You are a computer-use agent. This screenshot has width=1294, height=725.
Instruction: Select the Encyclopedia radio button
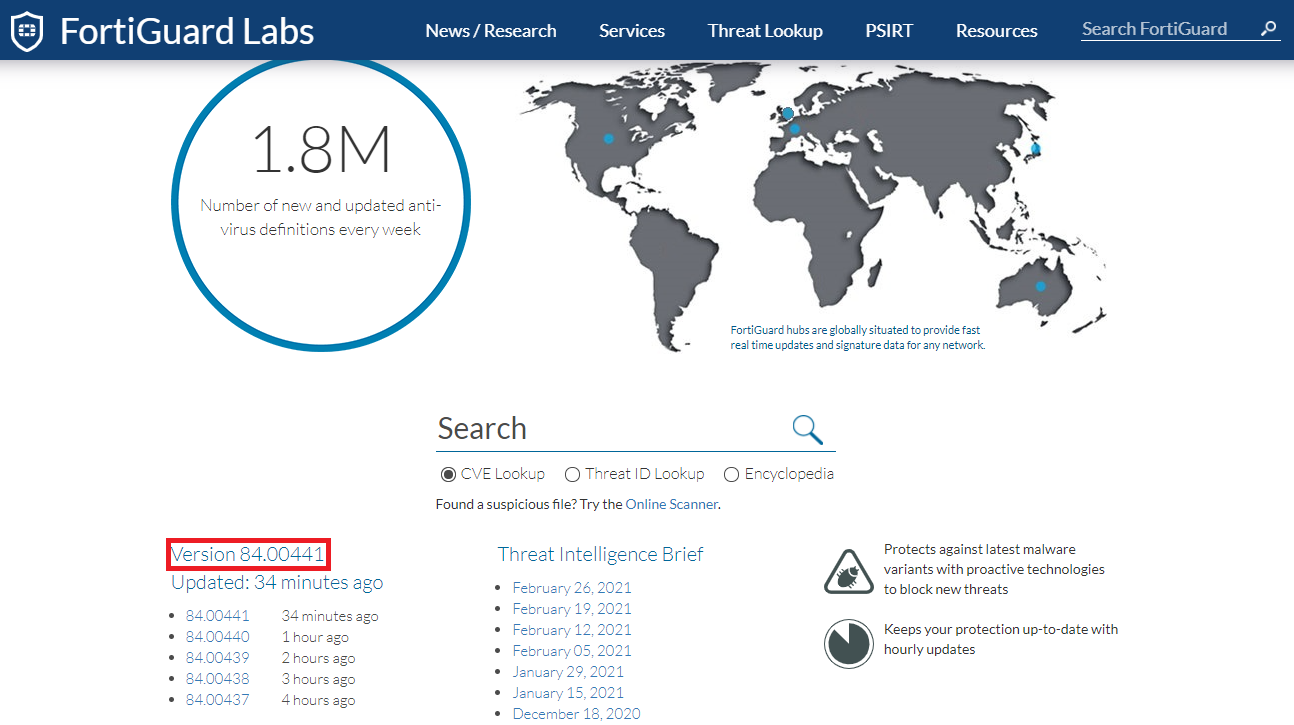point(731,474)
